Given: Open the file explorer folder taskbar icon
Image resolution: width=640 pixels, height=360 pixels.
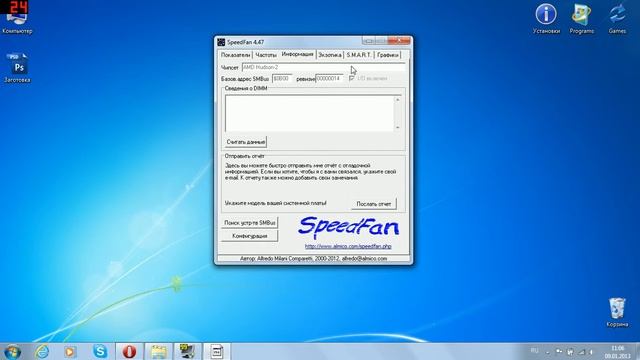Looking at the screenshot, I should click(159, 351).
